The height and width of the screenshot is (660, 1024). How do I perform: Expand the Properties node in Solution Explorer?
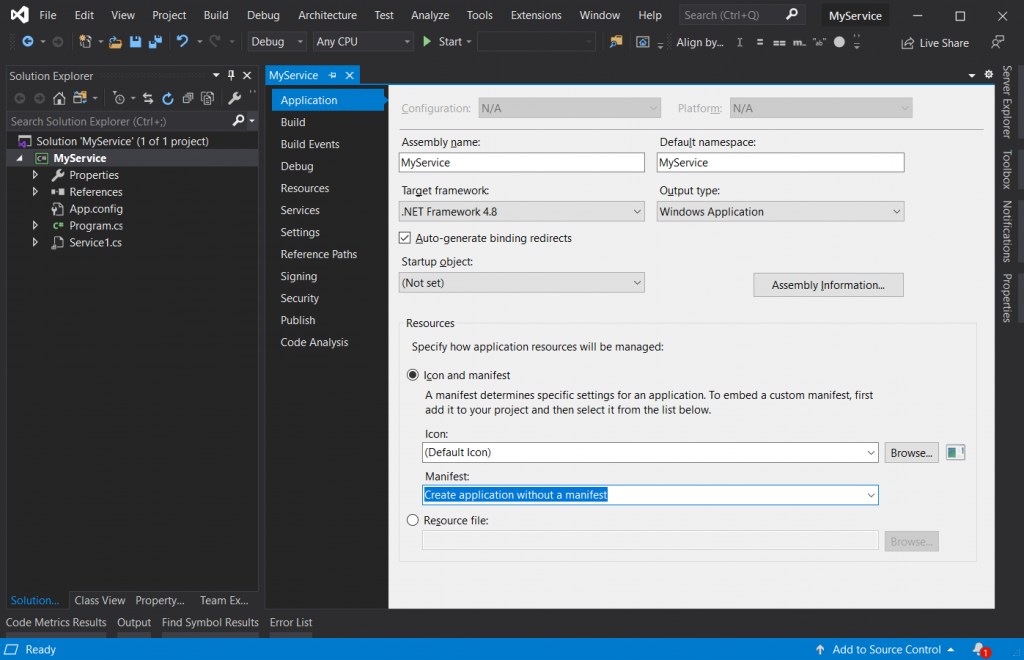coord(35,175)
